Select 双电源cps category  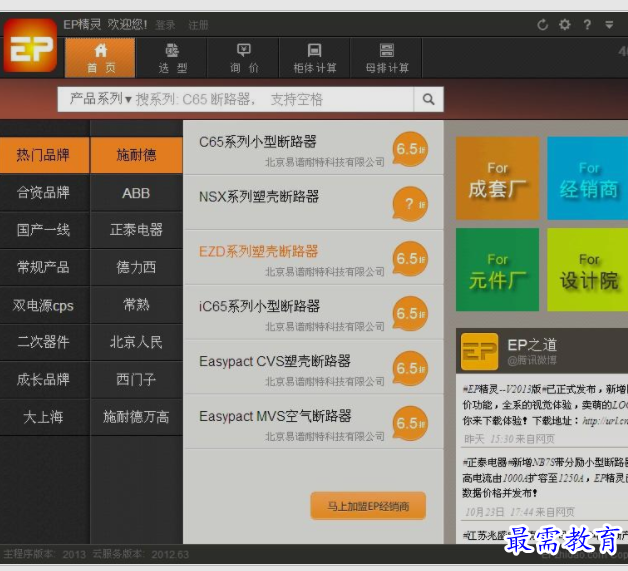click(44, 305)
